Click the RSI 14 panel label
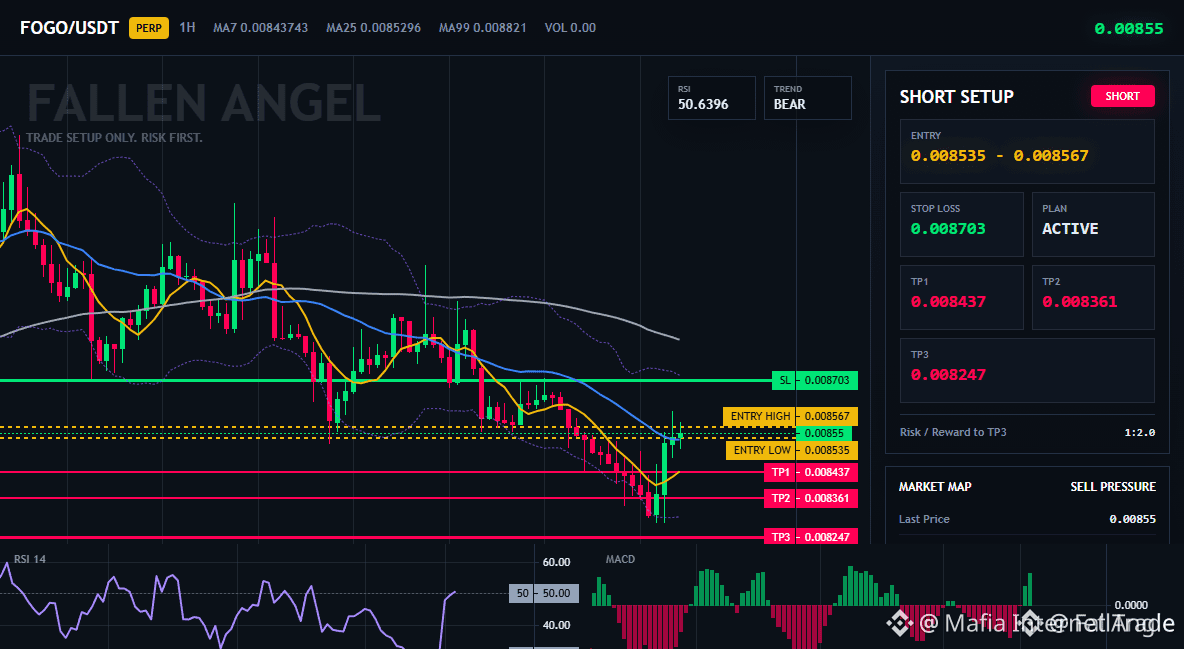 coord(30,559)
